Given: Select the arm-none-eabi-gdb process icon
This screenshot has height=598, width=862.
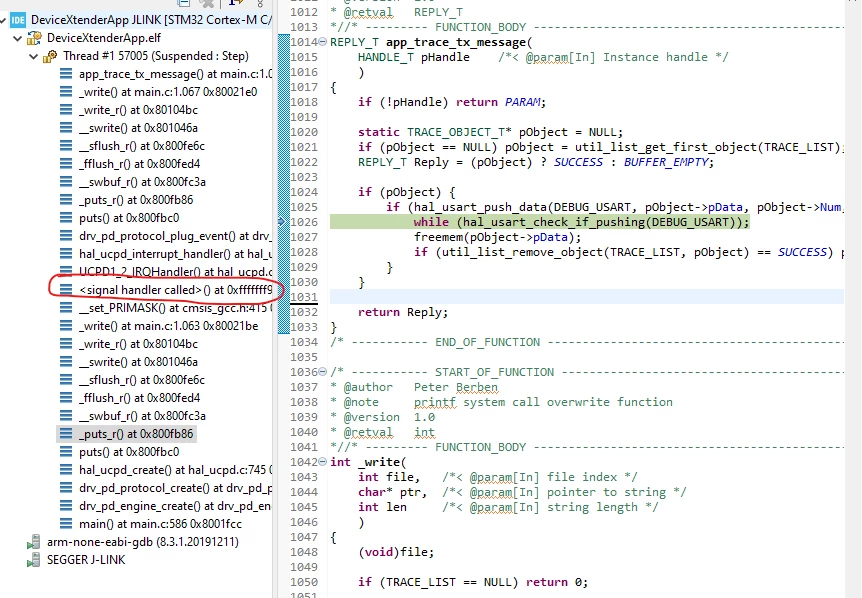Looking at the screenshot, I should point(34,542).
